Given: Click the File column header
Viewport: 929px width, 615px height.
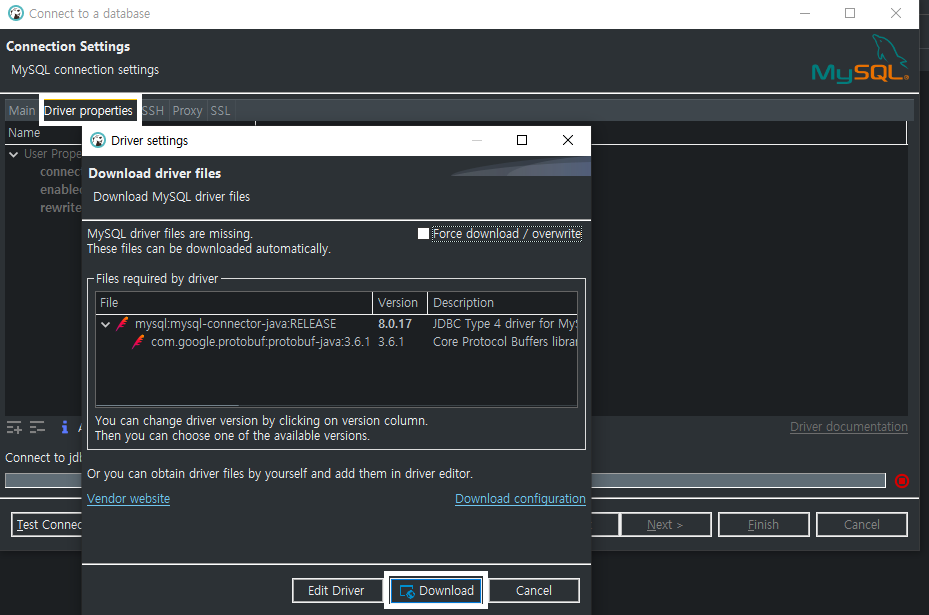Looking at the screenshot, I should click(234, 303).
